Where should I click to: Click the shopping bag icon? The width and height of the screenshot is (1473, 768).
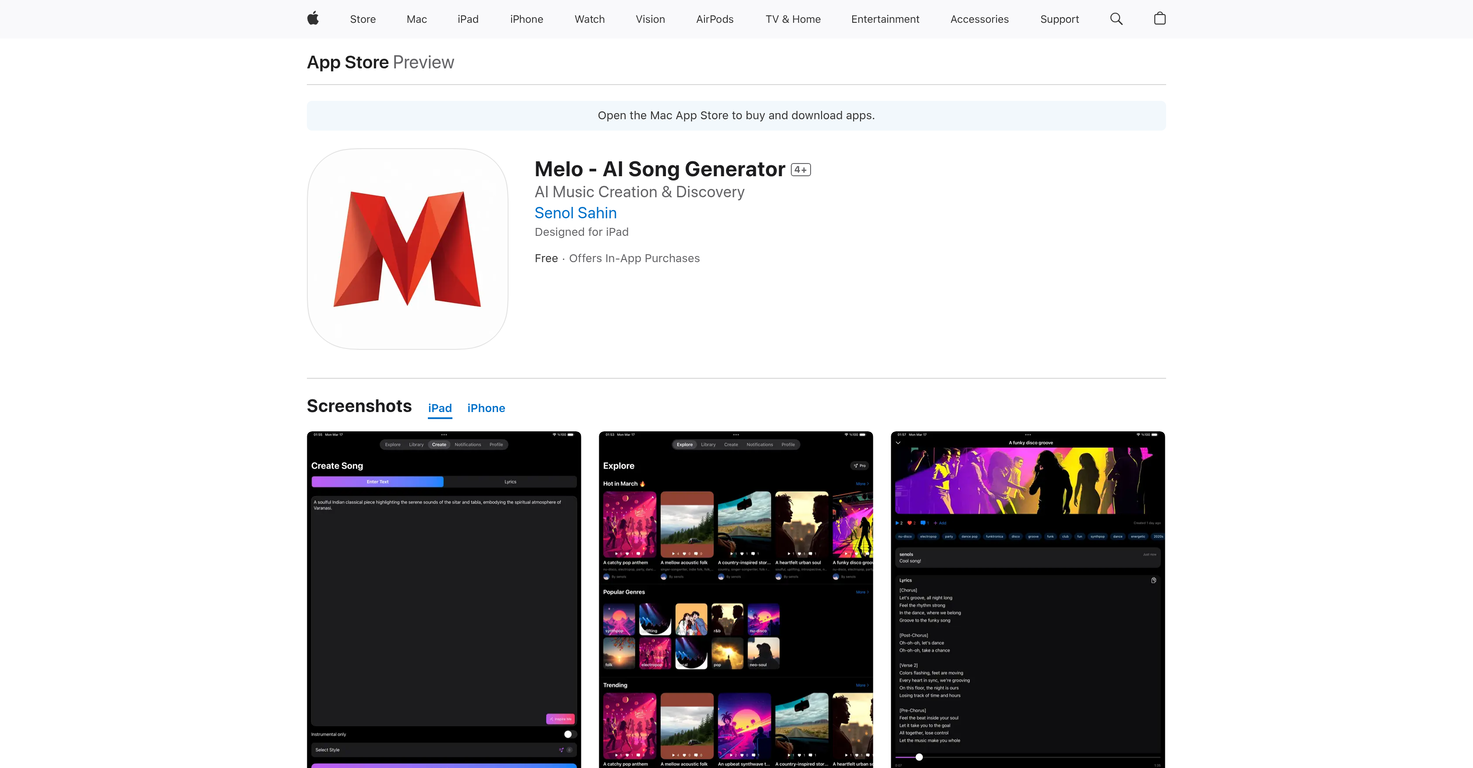point(1159,19)
